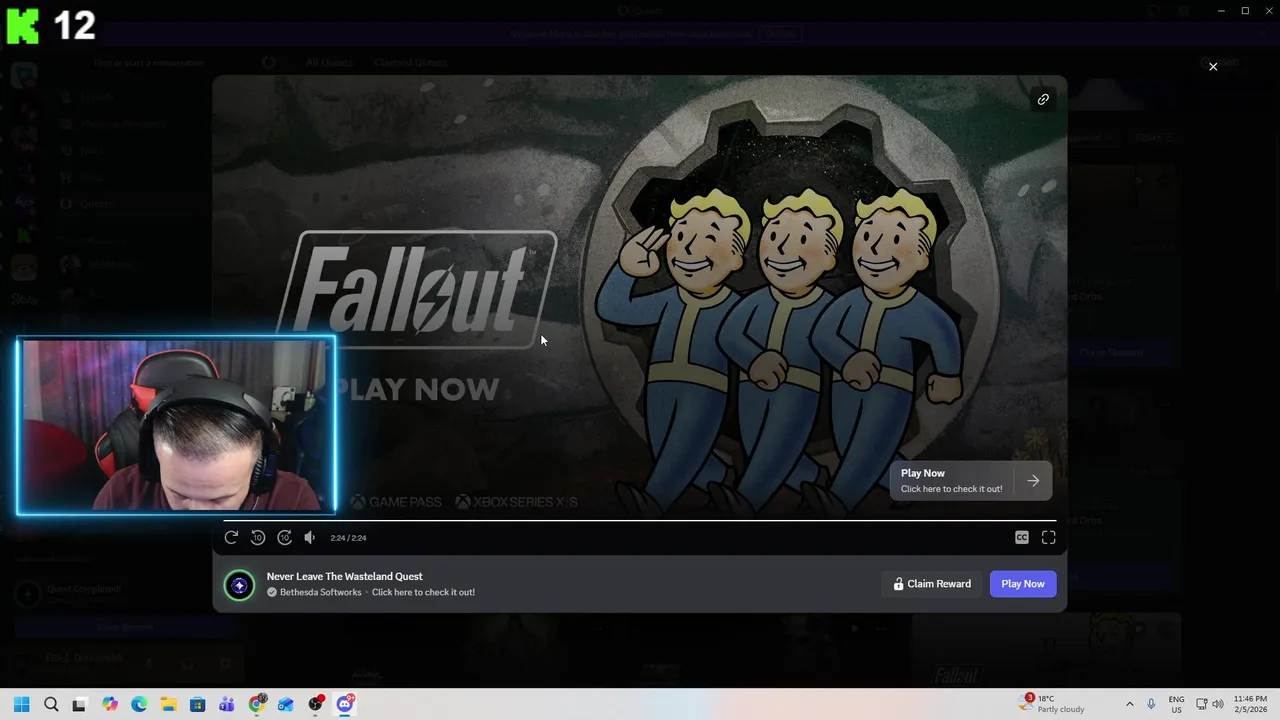Open Microsoft Teams from taskbar
Screen dimensions: 1280x720
point(227,704)
